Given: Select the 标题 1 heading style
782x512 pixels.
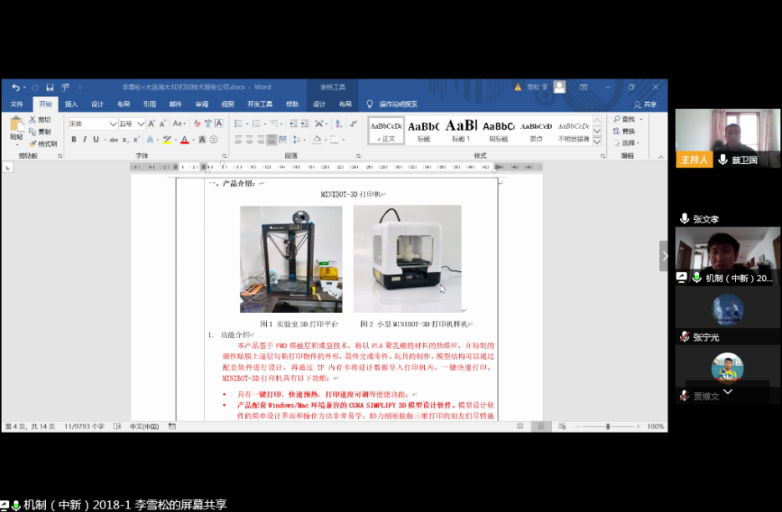Looking at the screenshot, I should point(461,129).
